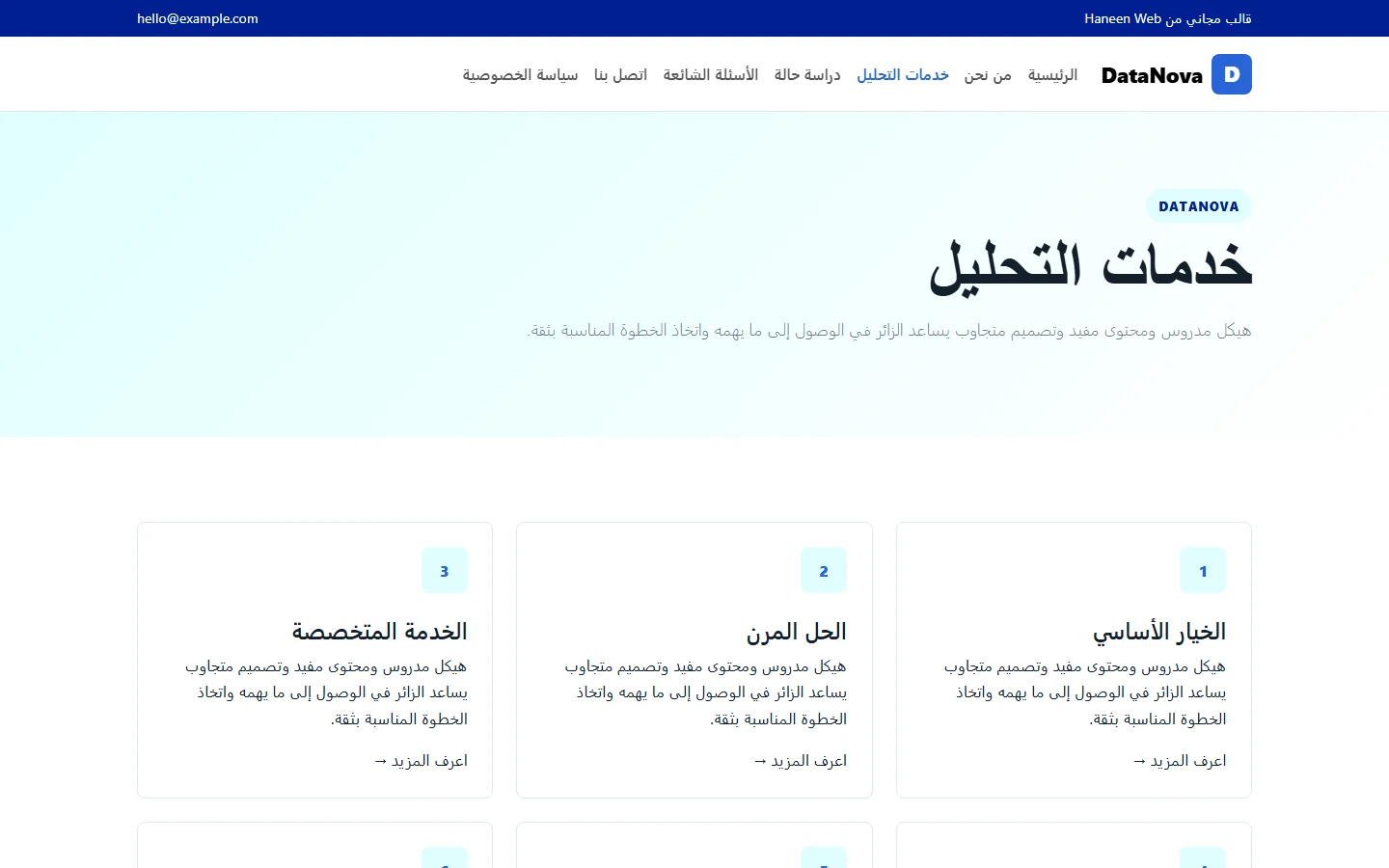Navigate to الأسئلة الشائعة
This screenshot has width=1389, height=868.
(711, 75)
